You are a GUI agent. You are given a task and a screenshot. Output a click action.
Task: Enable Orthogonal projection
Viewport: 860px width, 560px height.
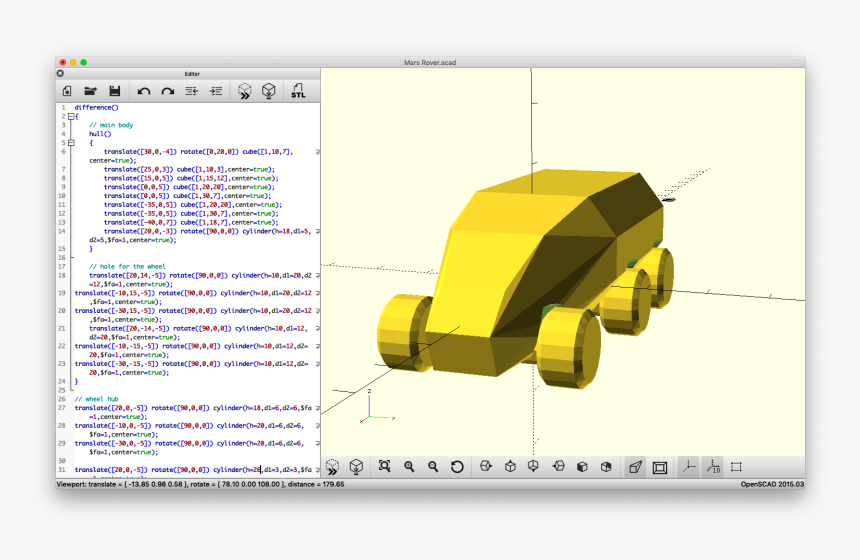tap(660, 467)
